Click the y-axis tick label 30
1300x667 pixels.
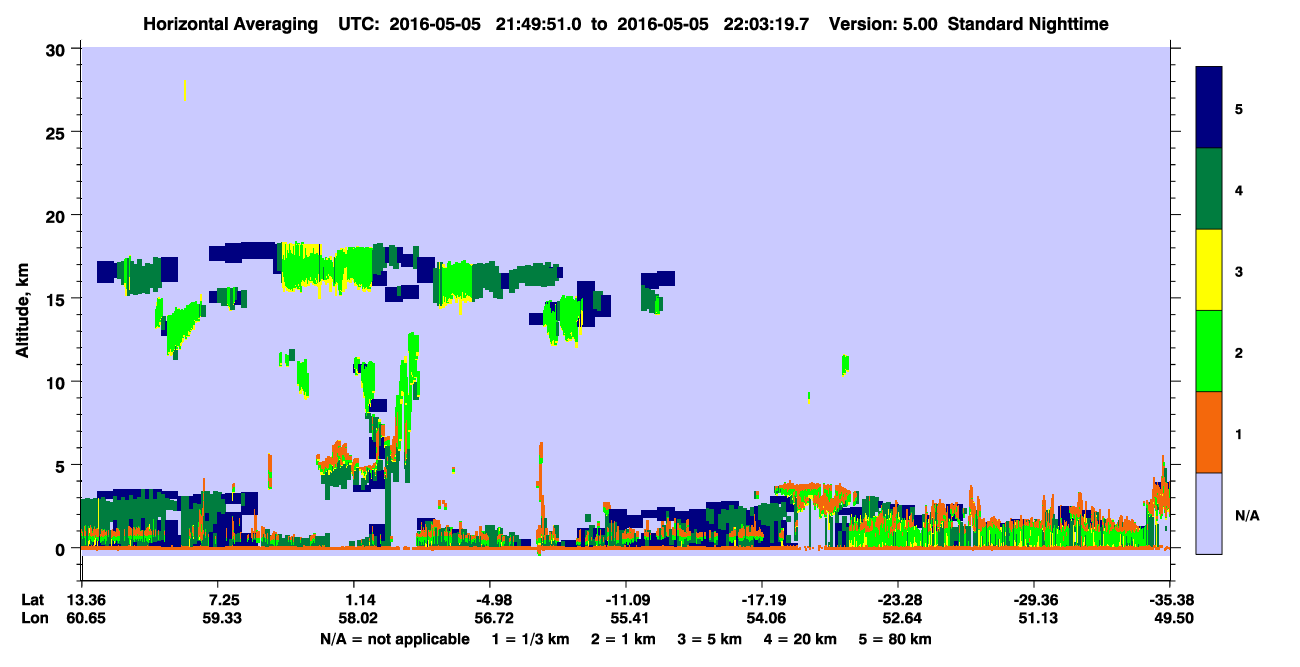coord(58,49)
